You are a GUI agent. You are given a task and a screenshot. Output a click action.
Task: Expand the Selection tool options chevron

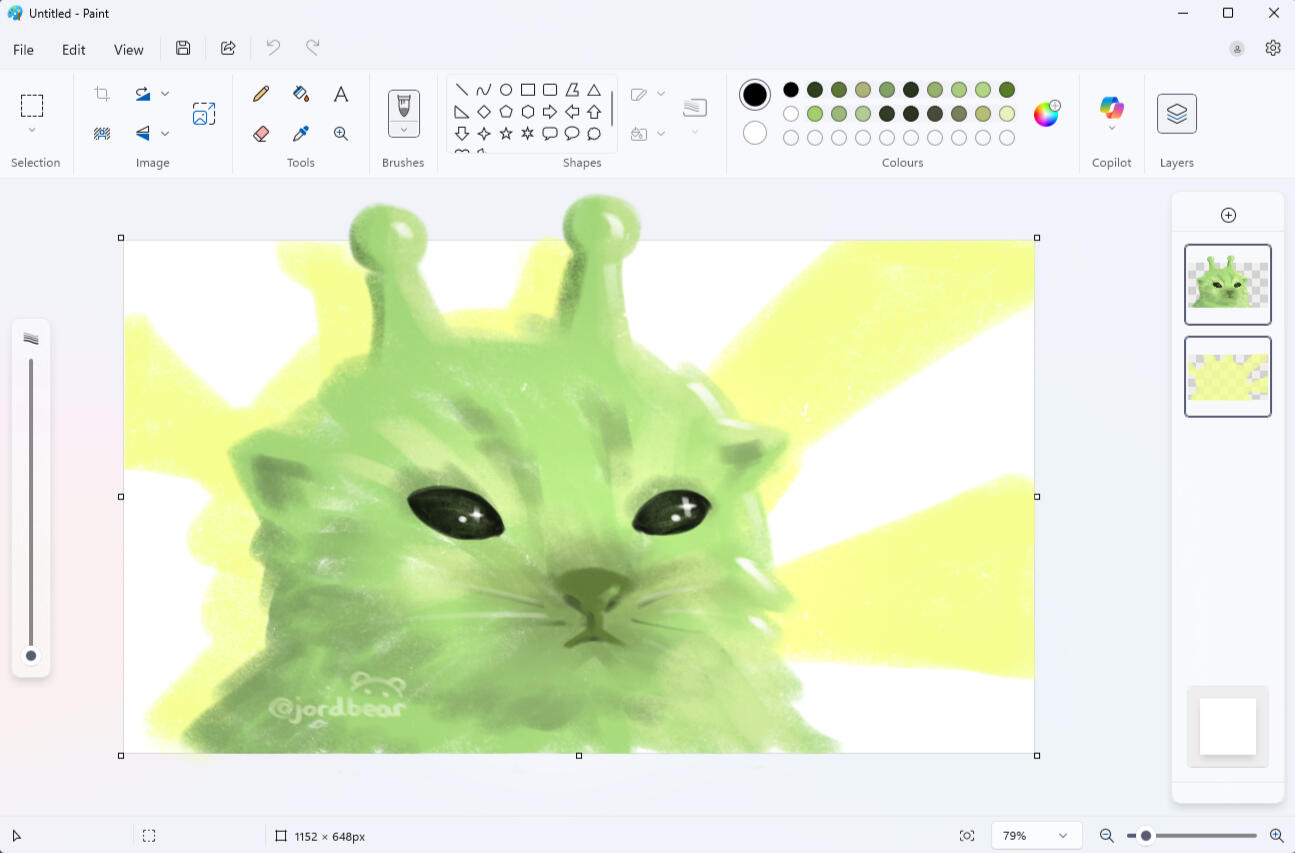[32, 131]
